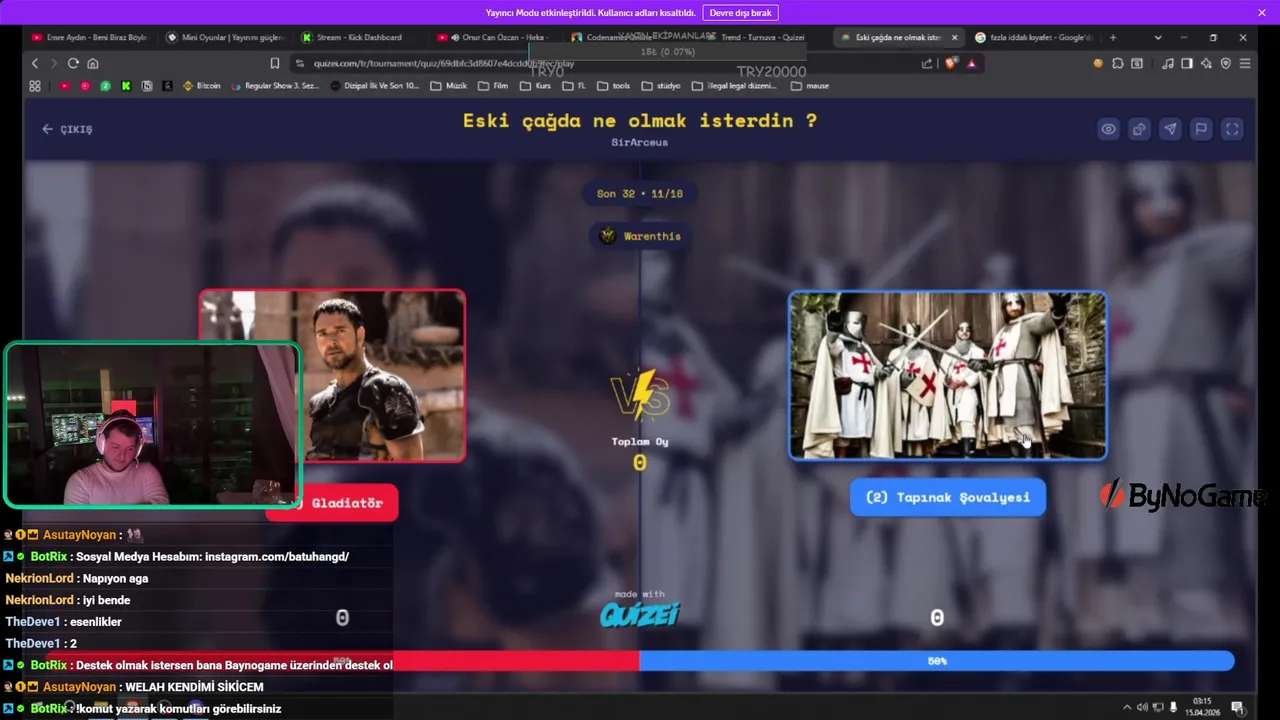Switch to Trend - Turnuva - Quizei tab
The width and height of the screenshot is (1280, 720).
click(762, 37)
